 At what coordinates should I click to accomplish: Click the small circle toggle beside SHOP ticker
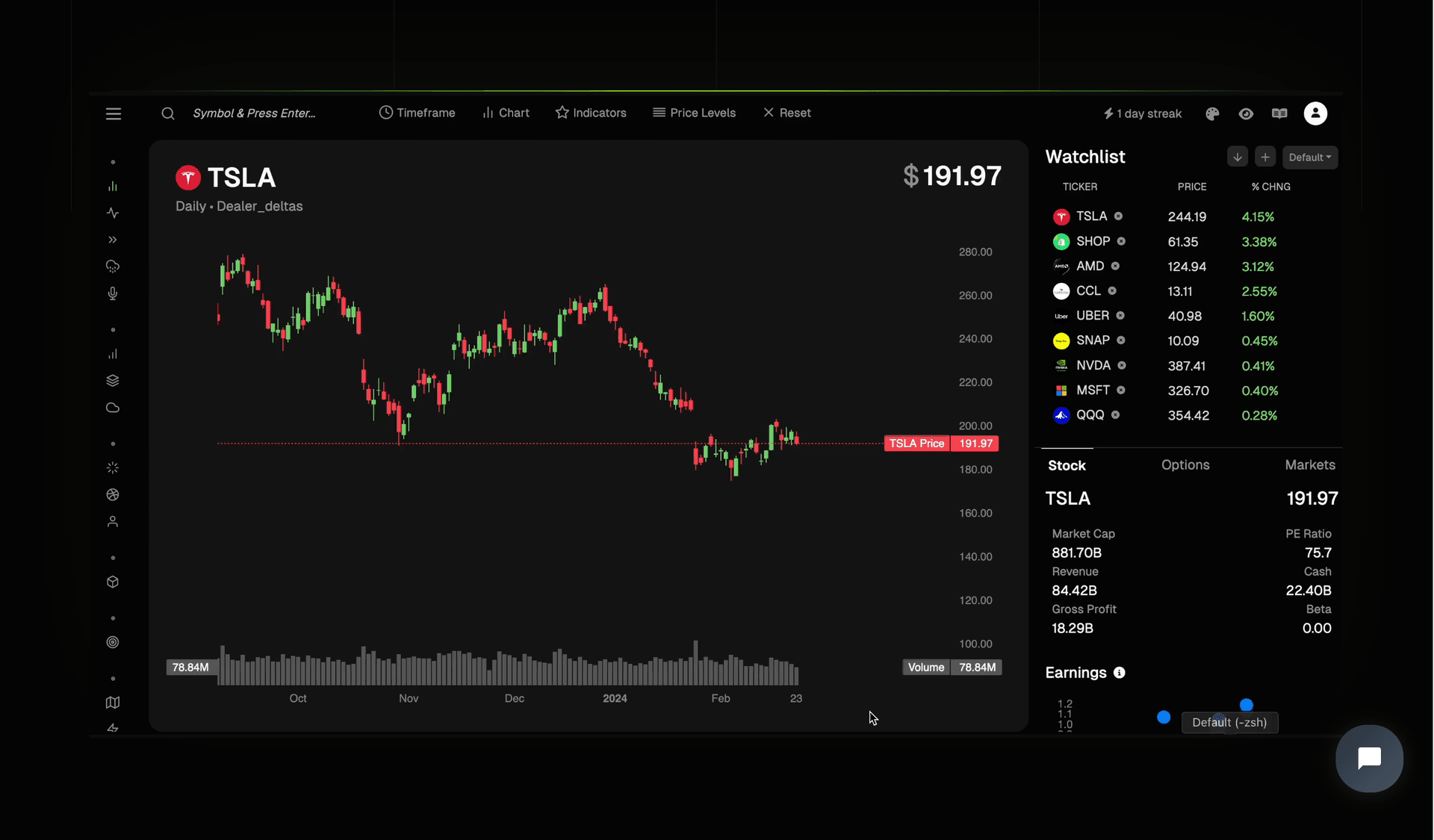1121,241
